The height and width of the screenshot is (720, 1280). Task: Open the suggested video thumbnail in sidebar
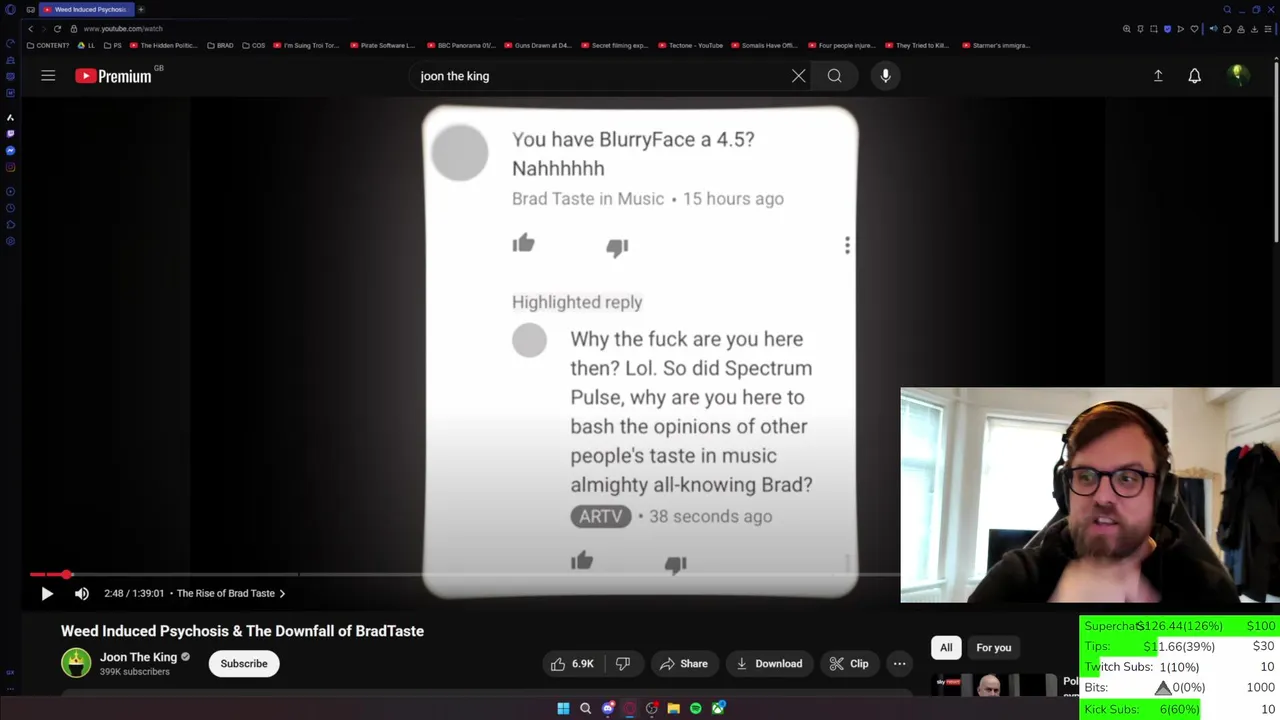pos(994,685)
